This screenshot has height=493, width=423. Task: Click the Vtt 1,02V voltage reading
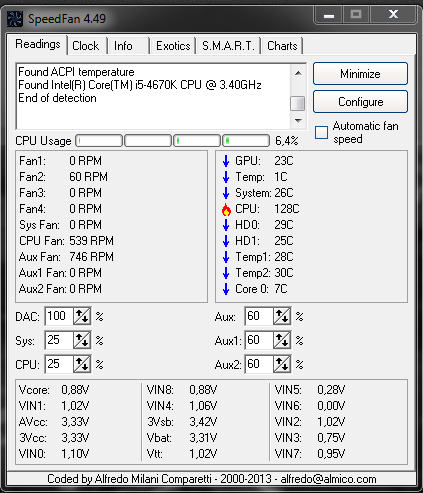(x=182, y=454)
